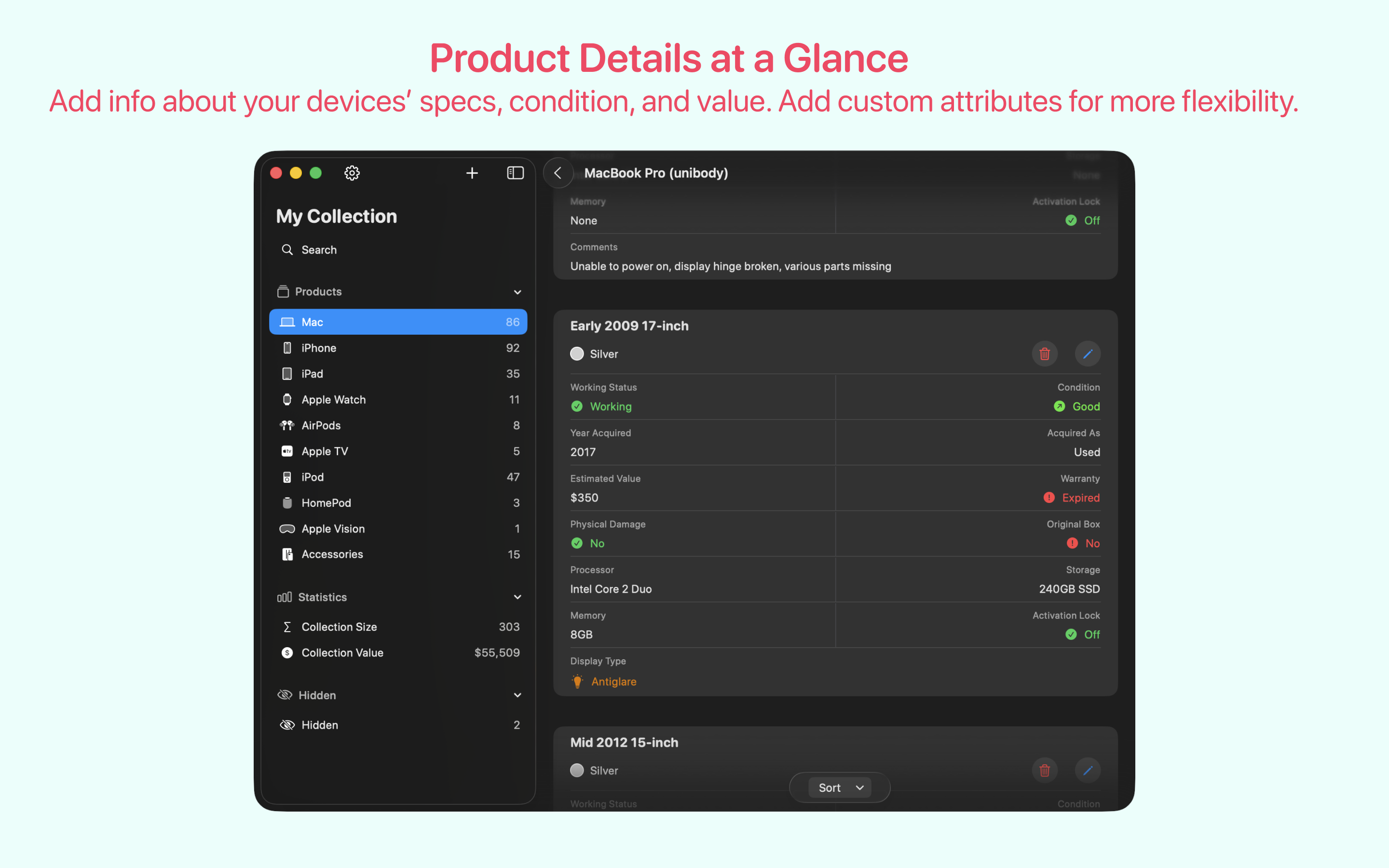Click the sigma icon for Collection Size
Viewport: 1389px width, 868px height.
[x=287, y=627]
